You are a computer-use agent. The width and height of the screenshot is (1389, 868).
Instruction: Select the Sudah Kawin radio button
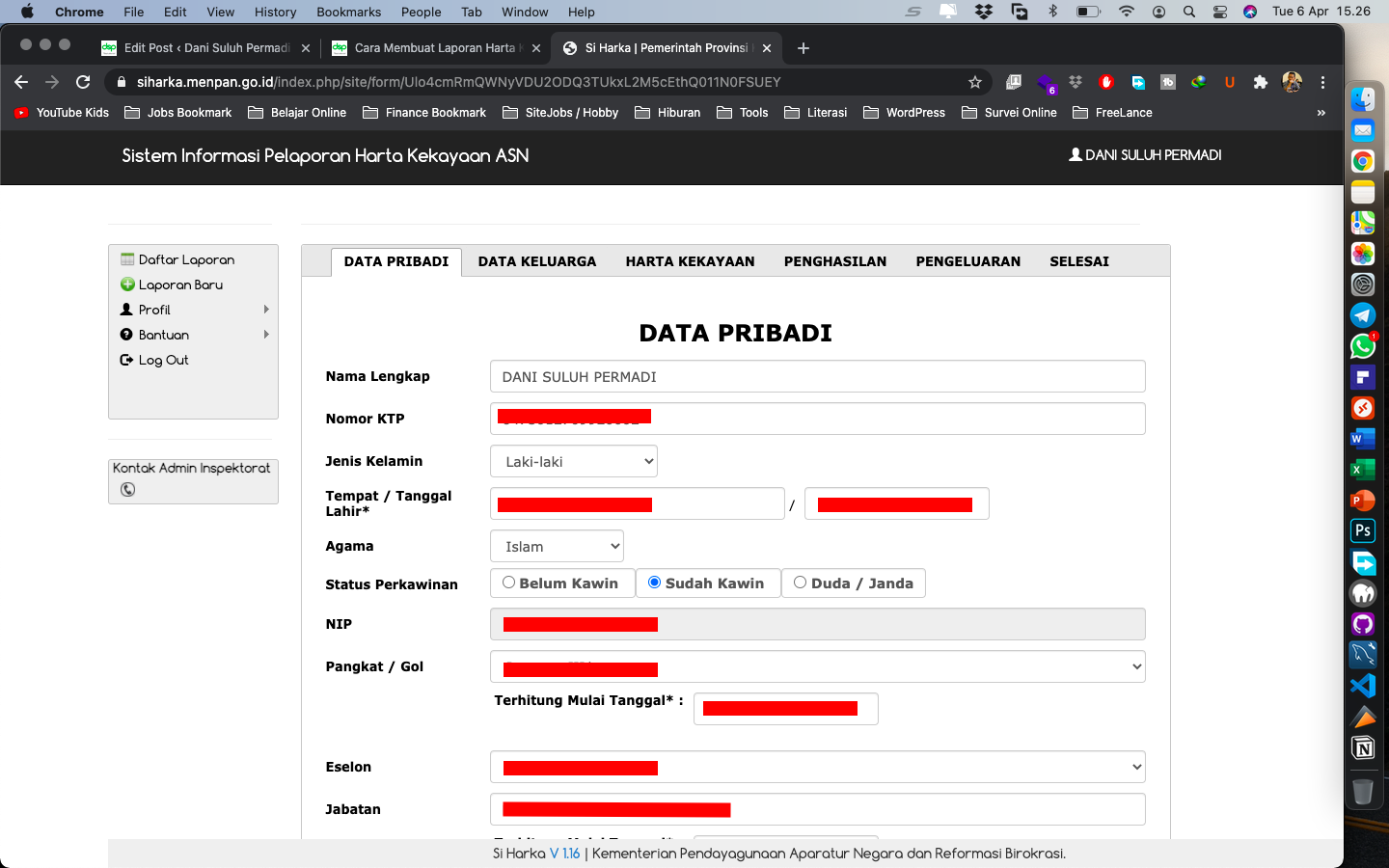[654, 583]
